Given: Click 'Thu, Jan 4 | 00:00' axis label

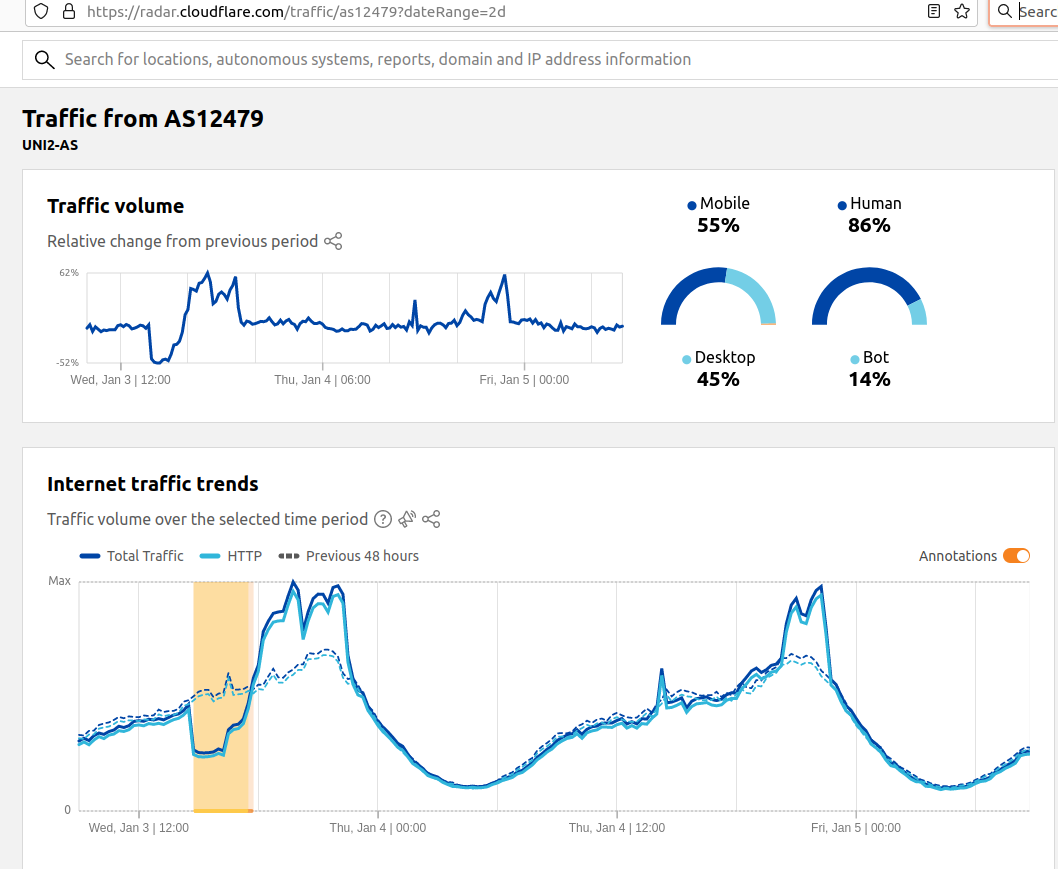Looking at the screenshot, I should point(378,828).
